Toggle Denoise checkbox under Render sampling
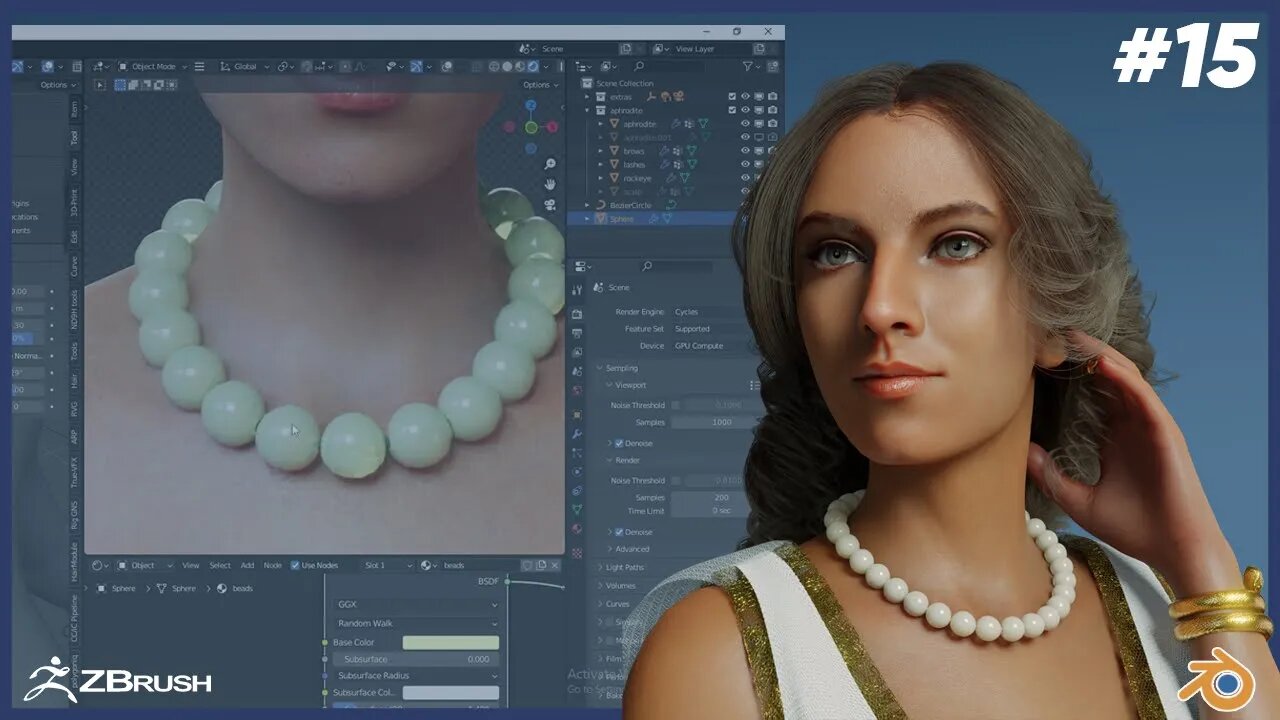The width and height of the screenshot is (1280, 720). click(x=619, y=532)
